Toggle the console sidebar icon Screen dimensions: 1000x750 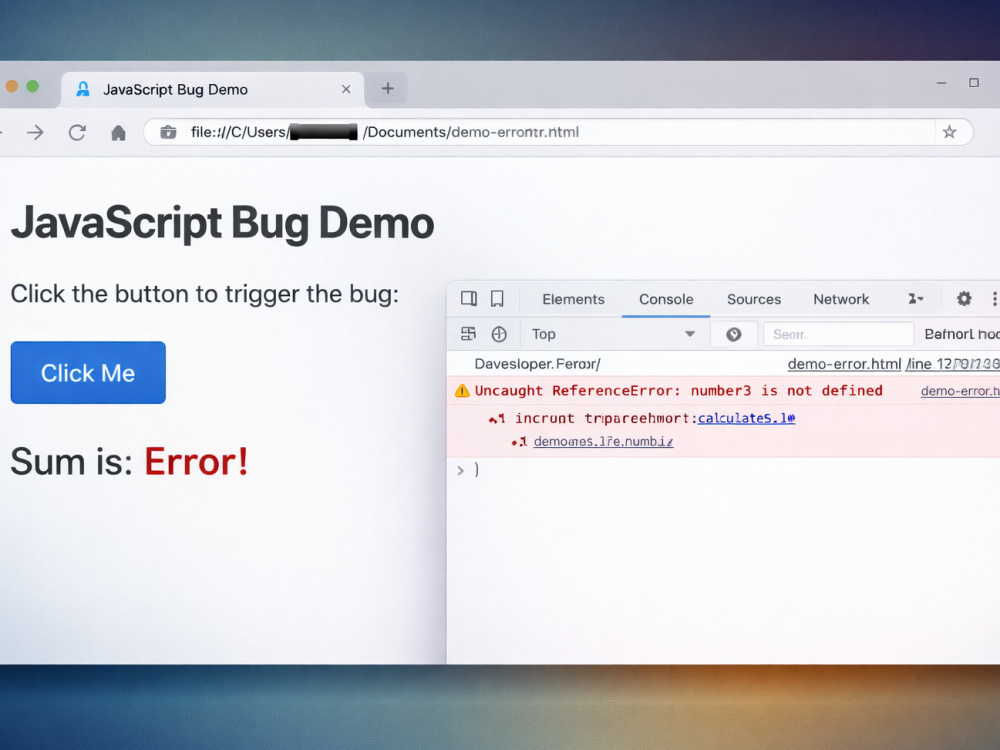pyautogui.click(x=468, y=334)
